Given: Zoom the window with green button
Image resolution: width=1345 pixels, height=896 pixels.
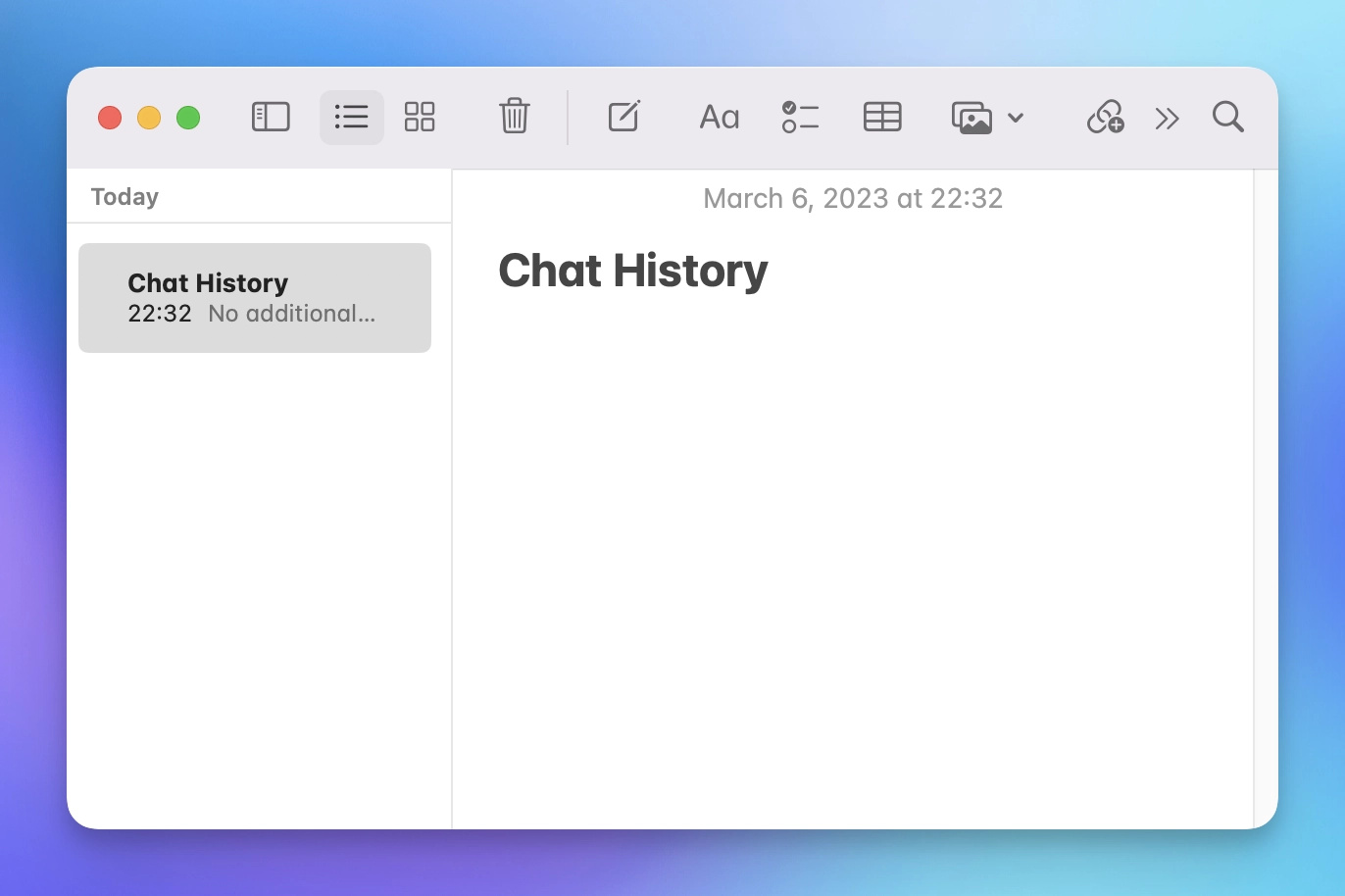Looking at the screenshot, I should coord(188,119).
